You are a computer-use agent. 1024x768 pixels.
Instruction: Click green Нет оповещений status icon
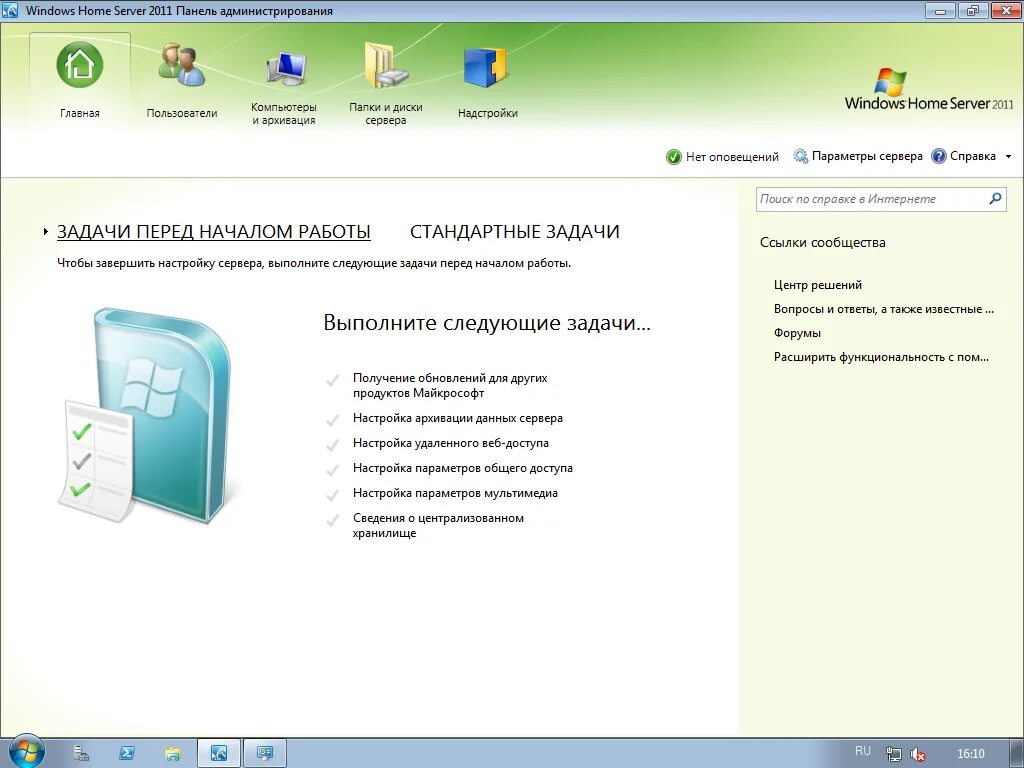pyautogui.click(x=673, y=157)
